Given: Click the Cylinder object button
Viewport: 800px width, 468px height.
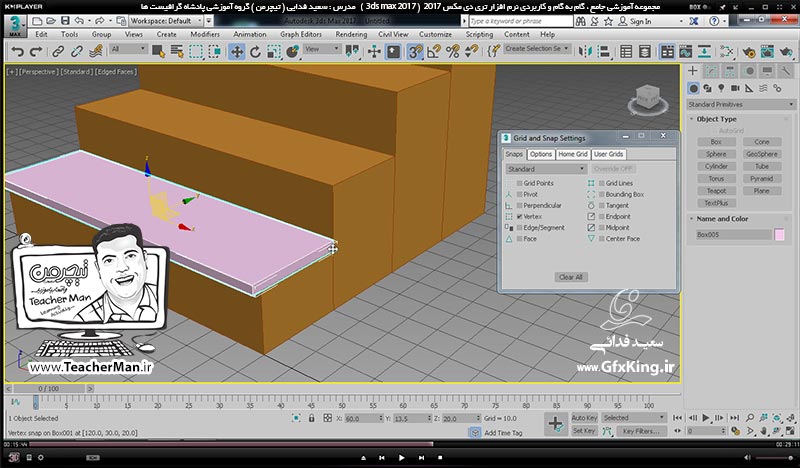Looking at the screenshot, I should click(x=716, y=166).
